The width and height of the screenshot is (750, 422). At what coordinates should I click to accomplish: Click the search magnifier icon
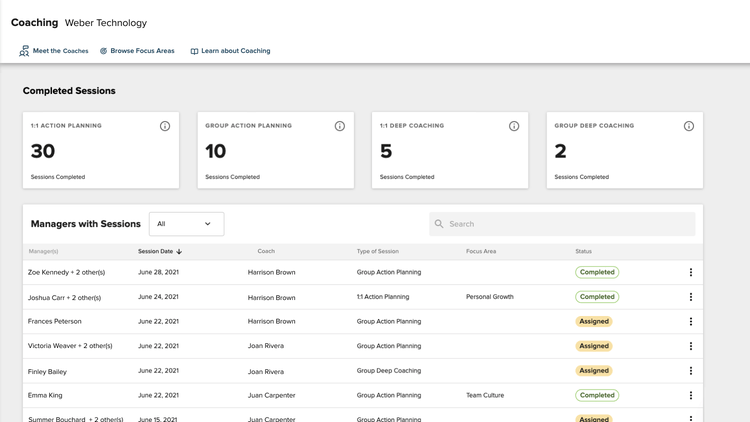439,223
